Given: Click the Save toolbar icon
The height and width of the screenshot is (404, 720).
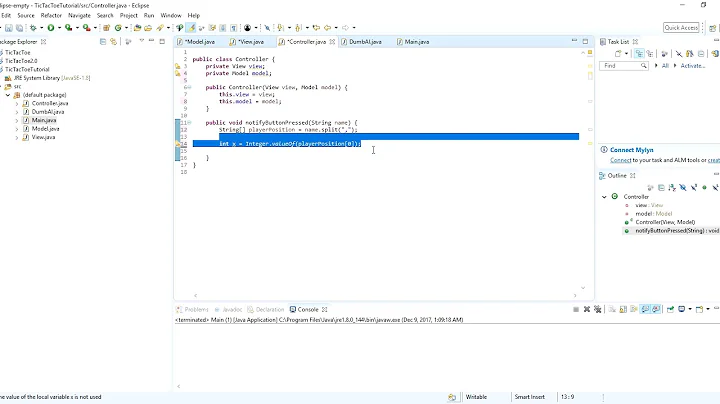Looking at the screenshot, I should 9,28.
